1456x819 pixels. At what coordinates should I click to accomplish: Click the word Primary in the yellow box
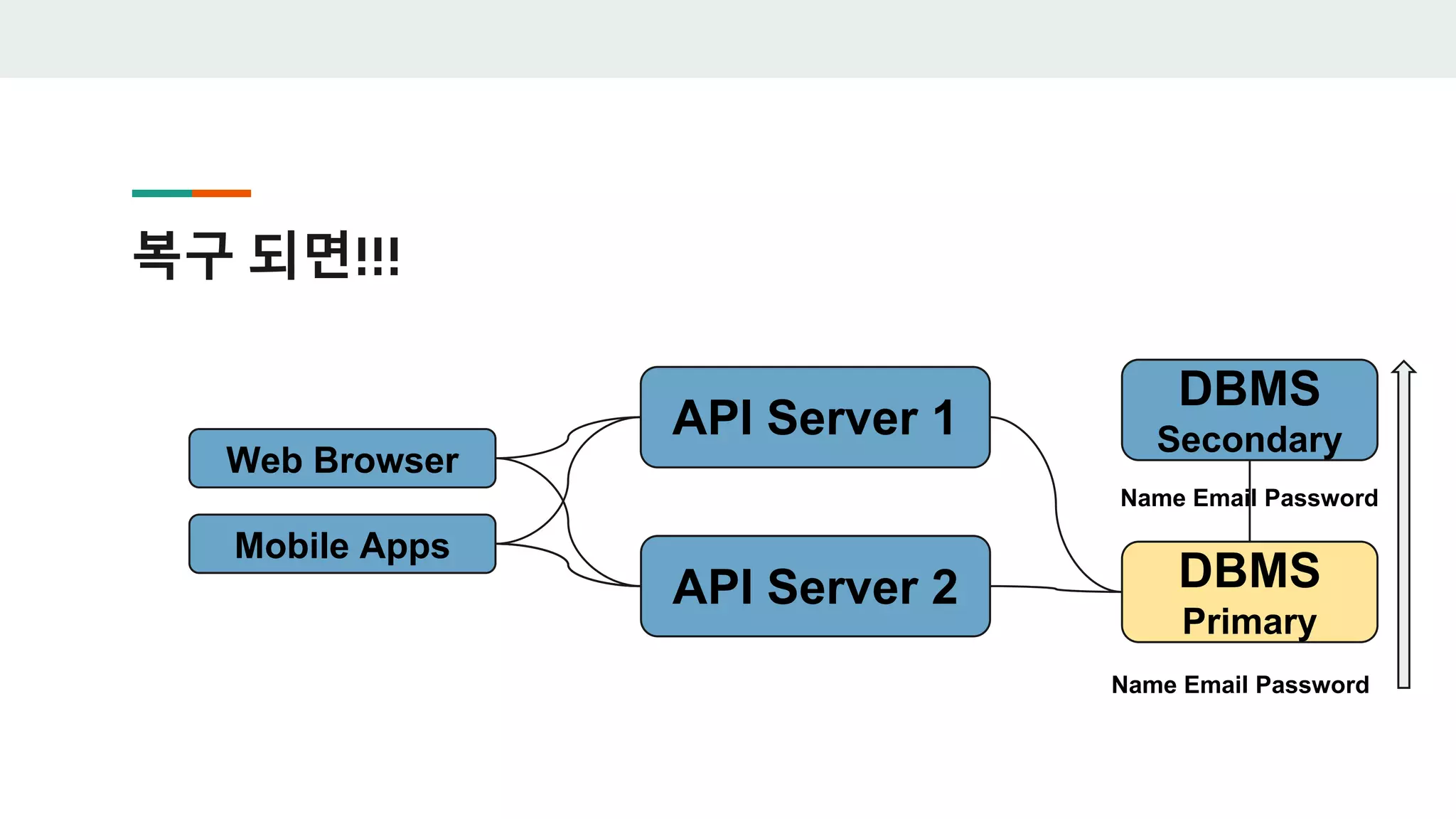coord(1249,621)
